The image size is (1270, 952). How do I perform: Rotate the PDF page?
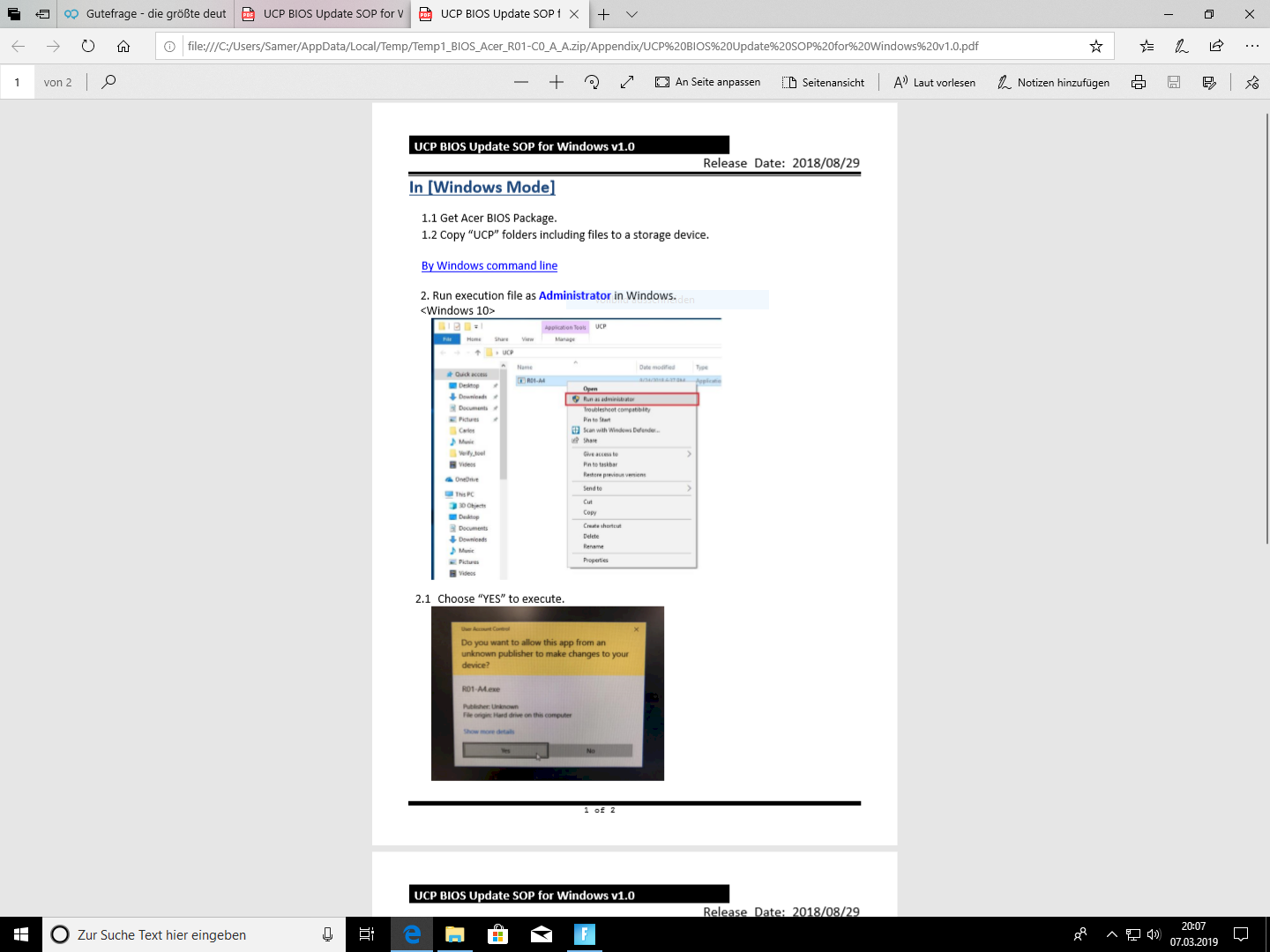[x=592, y=82]
